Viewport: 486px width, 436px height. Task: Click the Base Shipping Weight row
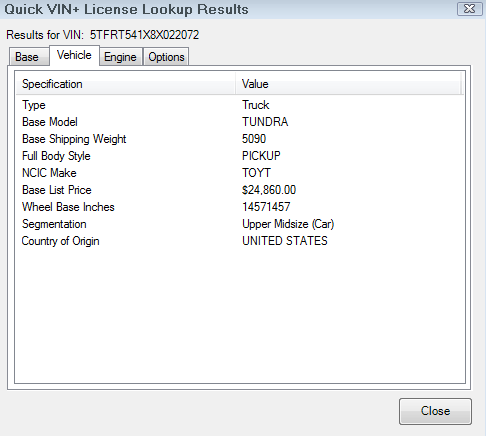(x=240, y=139)
